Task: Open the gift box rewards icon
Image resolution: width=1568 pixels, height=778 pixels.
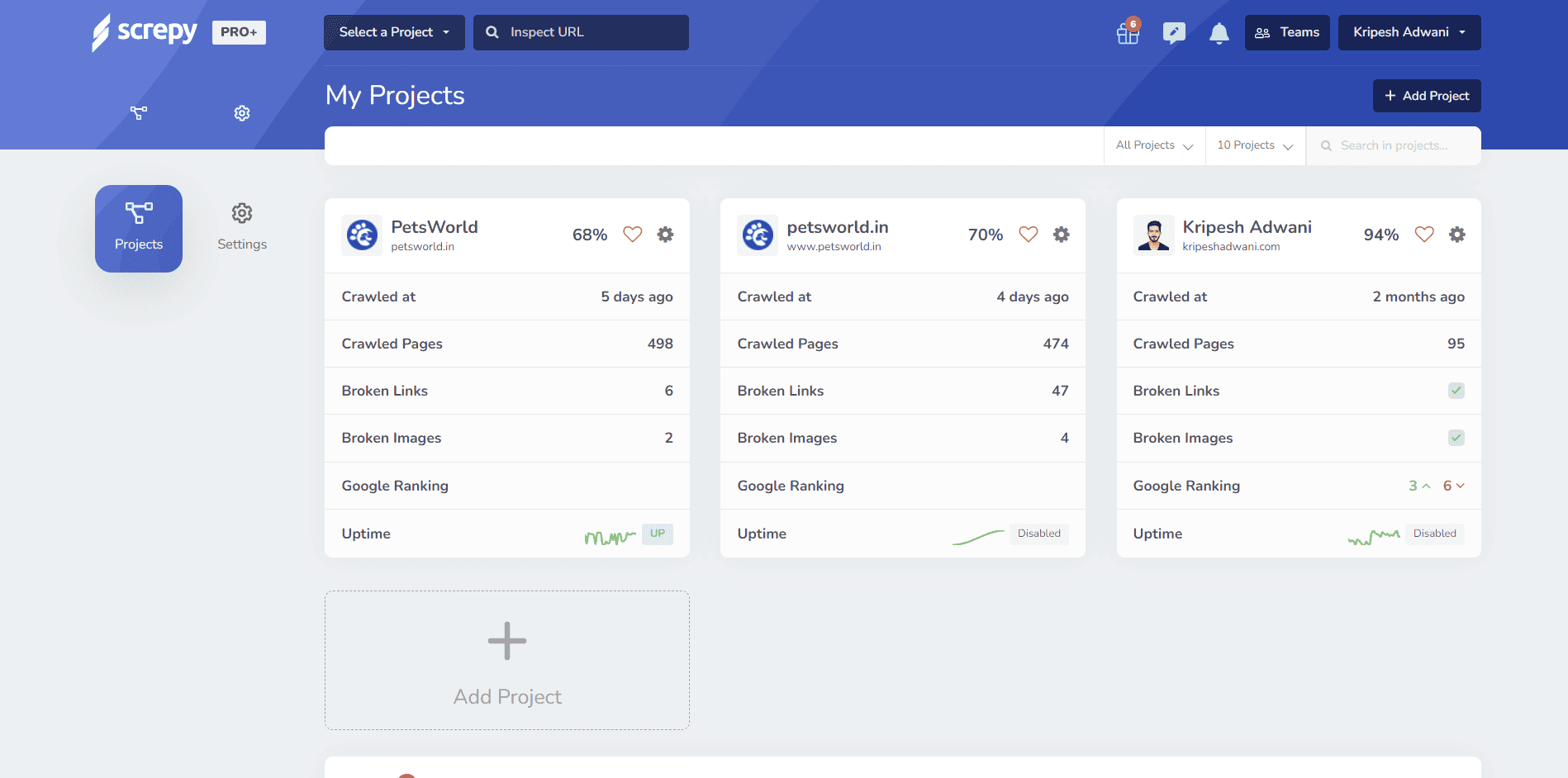Action: (x=1128, y=32)
